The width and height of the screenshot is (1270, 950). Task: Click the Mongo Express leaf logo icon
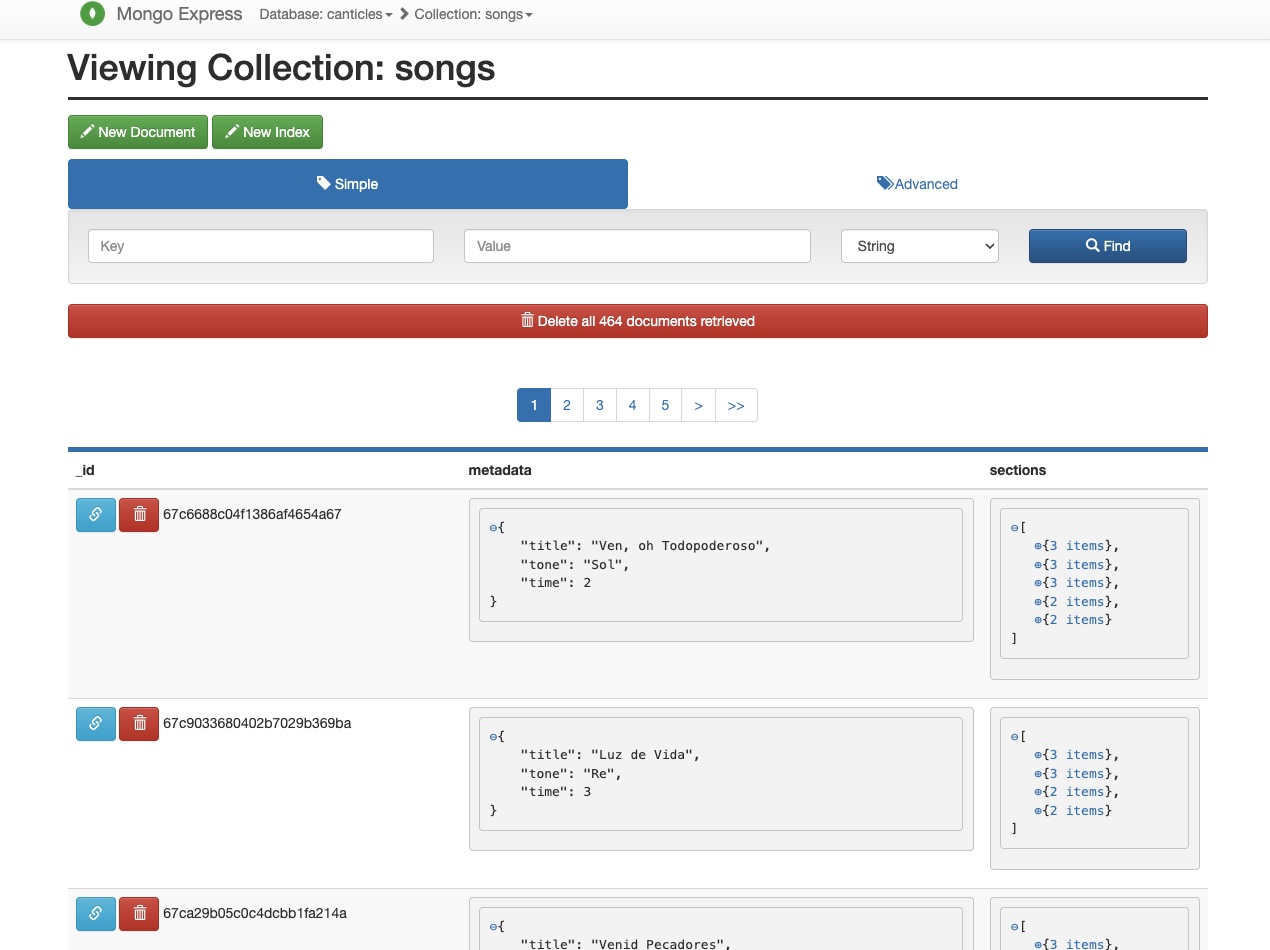(92, 14)
